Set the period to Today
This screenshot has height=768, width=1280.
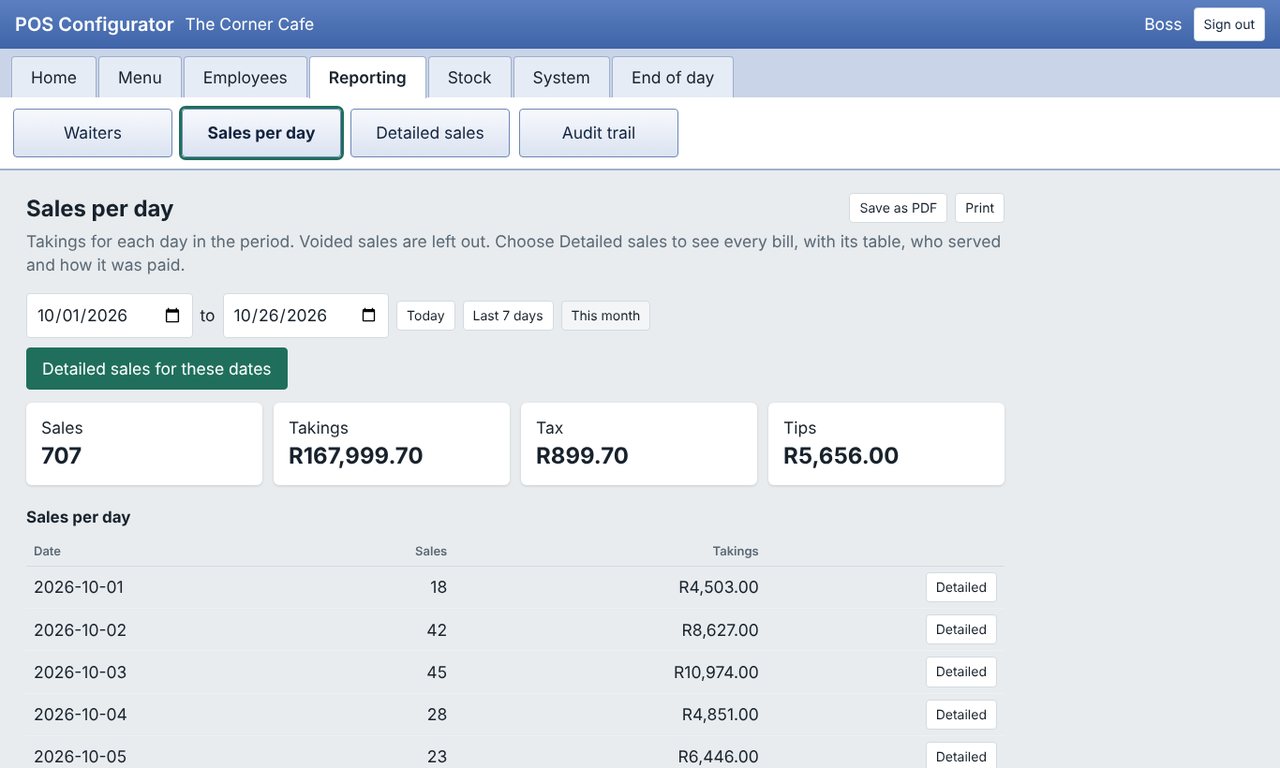tap(426, 316)
